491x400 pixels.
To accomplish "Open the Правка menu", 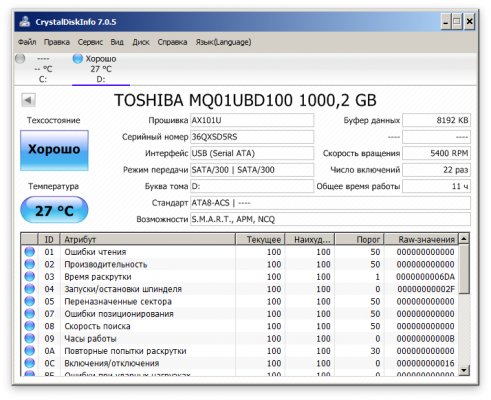I will [57, 42].
